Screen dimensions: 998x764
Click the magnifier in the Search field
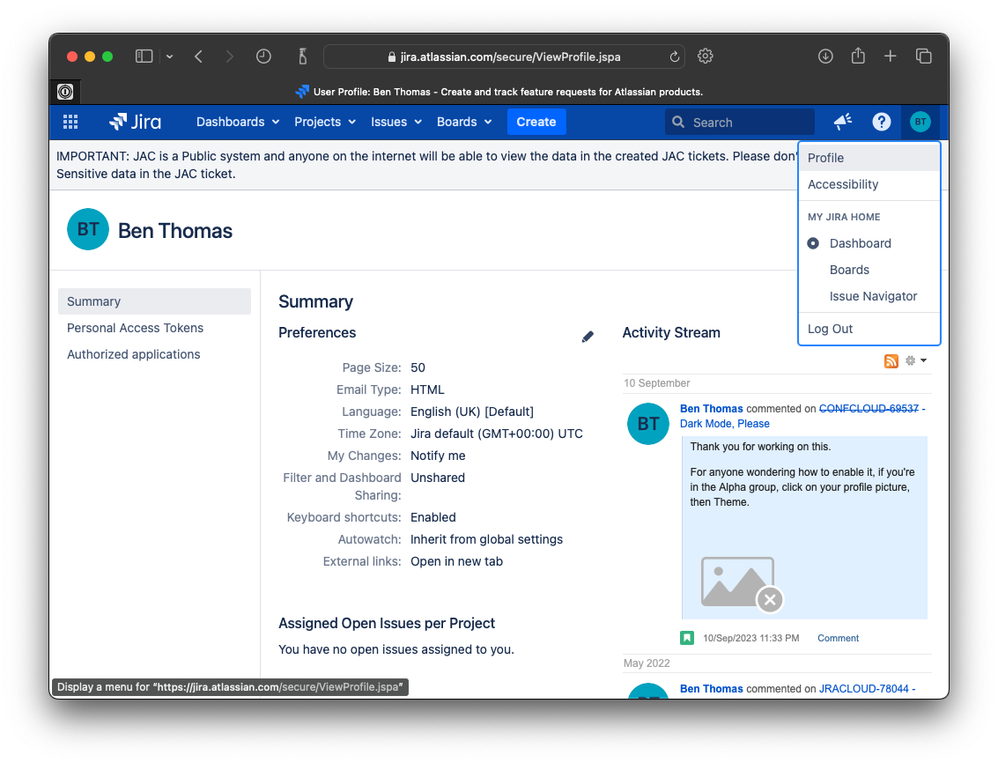pos(679,122)
